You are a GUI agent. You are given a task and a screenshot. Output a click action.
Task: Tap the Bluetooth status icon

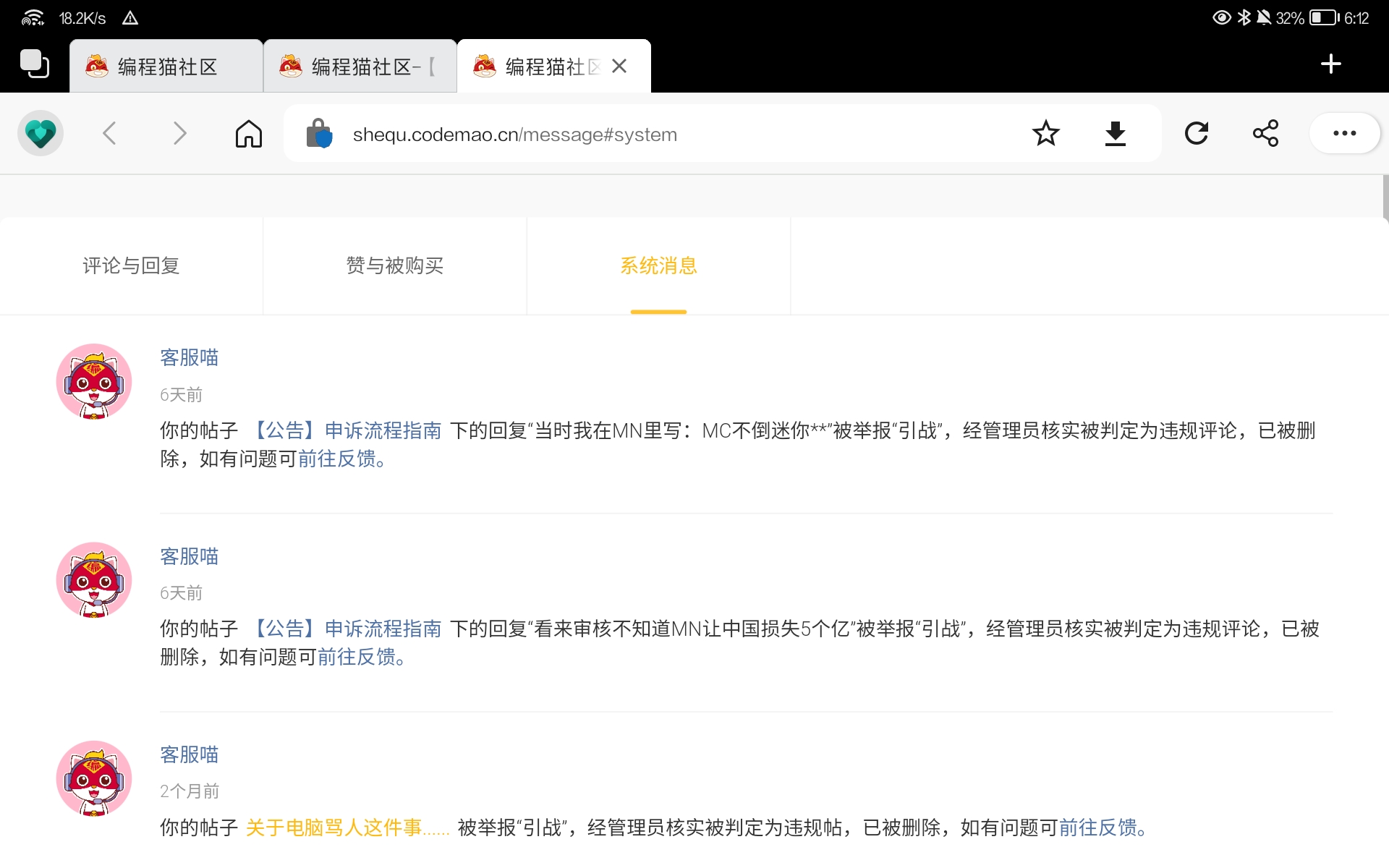[x=1244, y=18]
